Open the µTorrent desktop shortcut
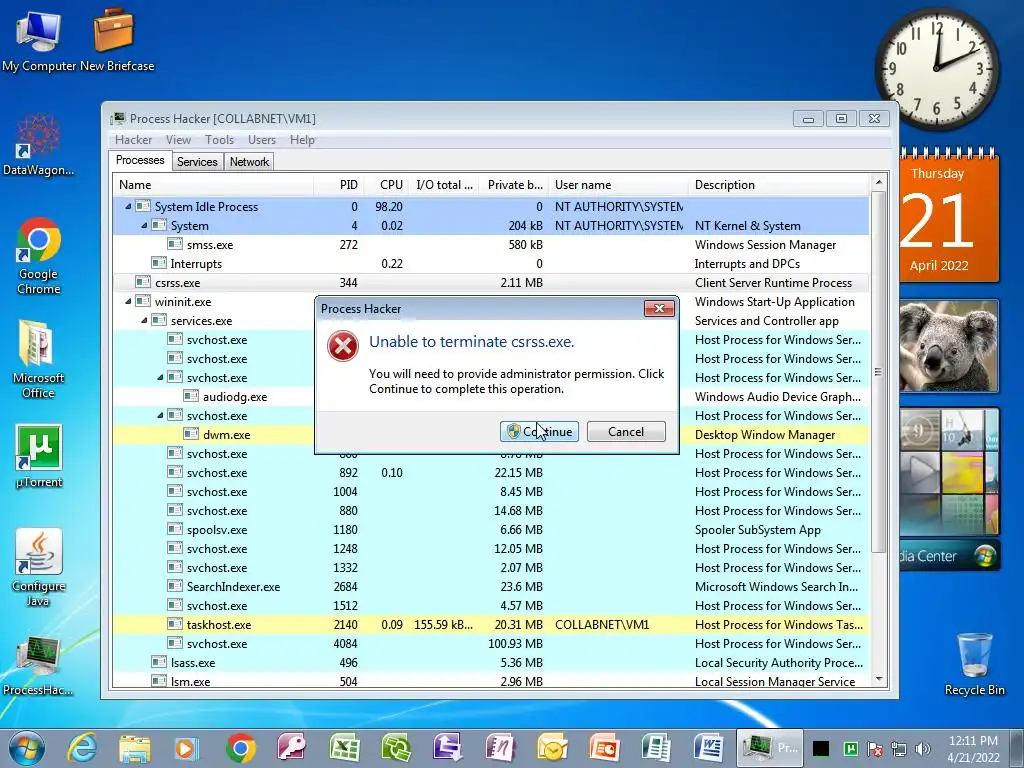1024x768 pixels. [39, 456]
